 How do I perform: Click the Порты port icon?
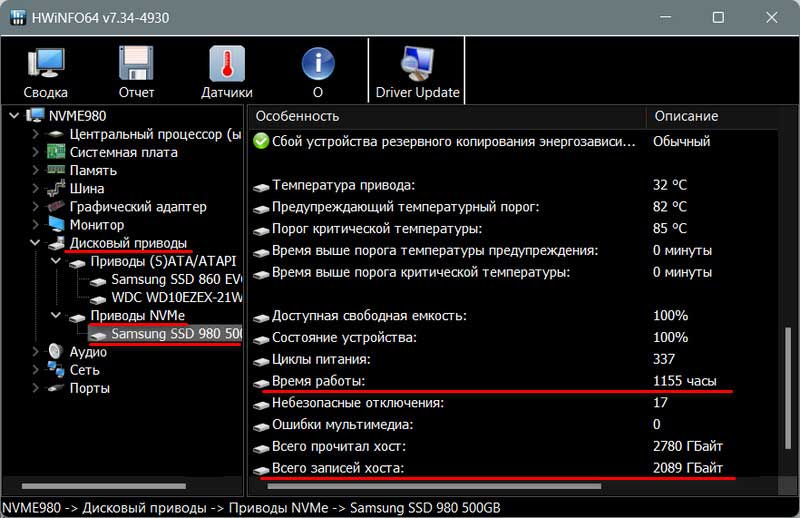[x=56, y=388]
